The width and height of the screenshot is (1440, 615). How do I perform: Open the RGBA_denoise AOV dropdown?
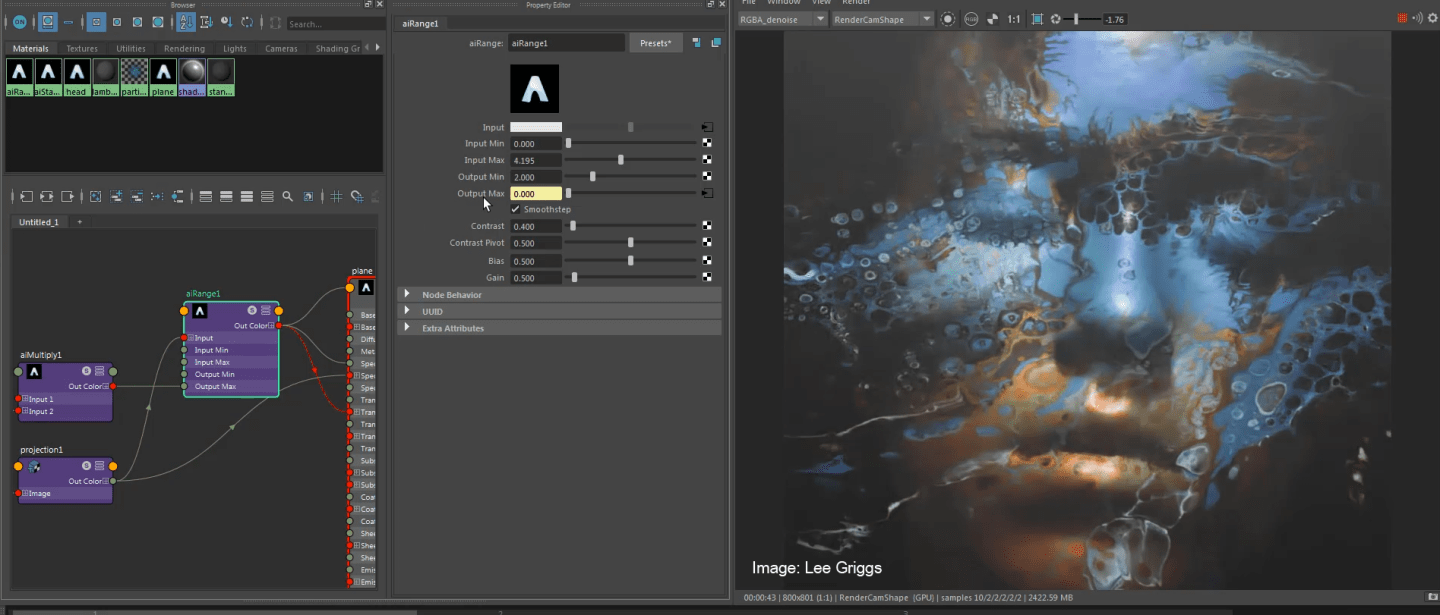[782, 19]
